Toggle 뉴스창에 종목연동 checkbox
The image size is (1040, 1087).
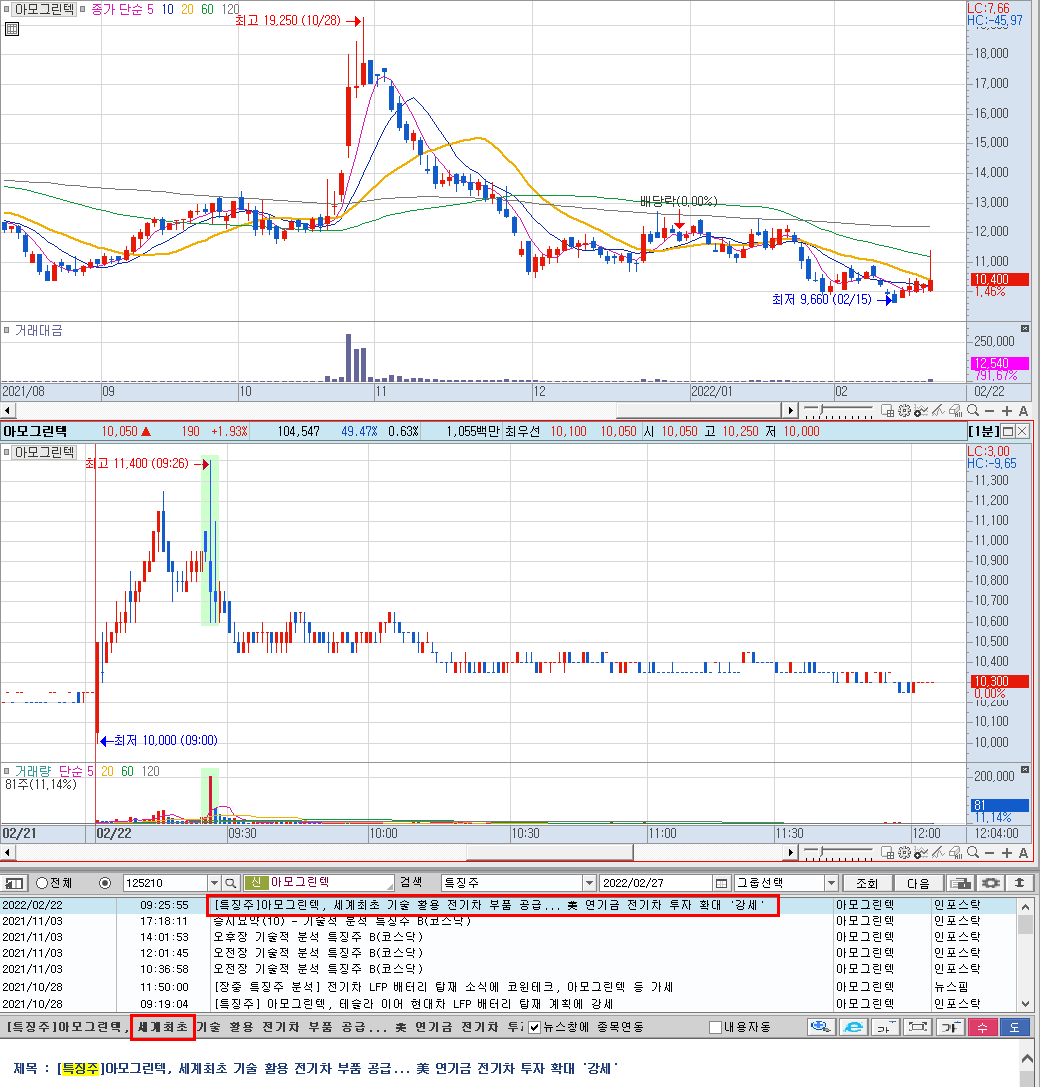(x=534, y=1027)
